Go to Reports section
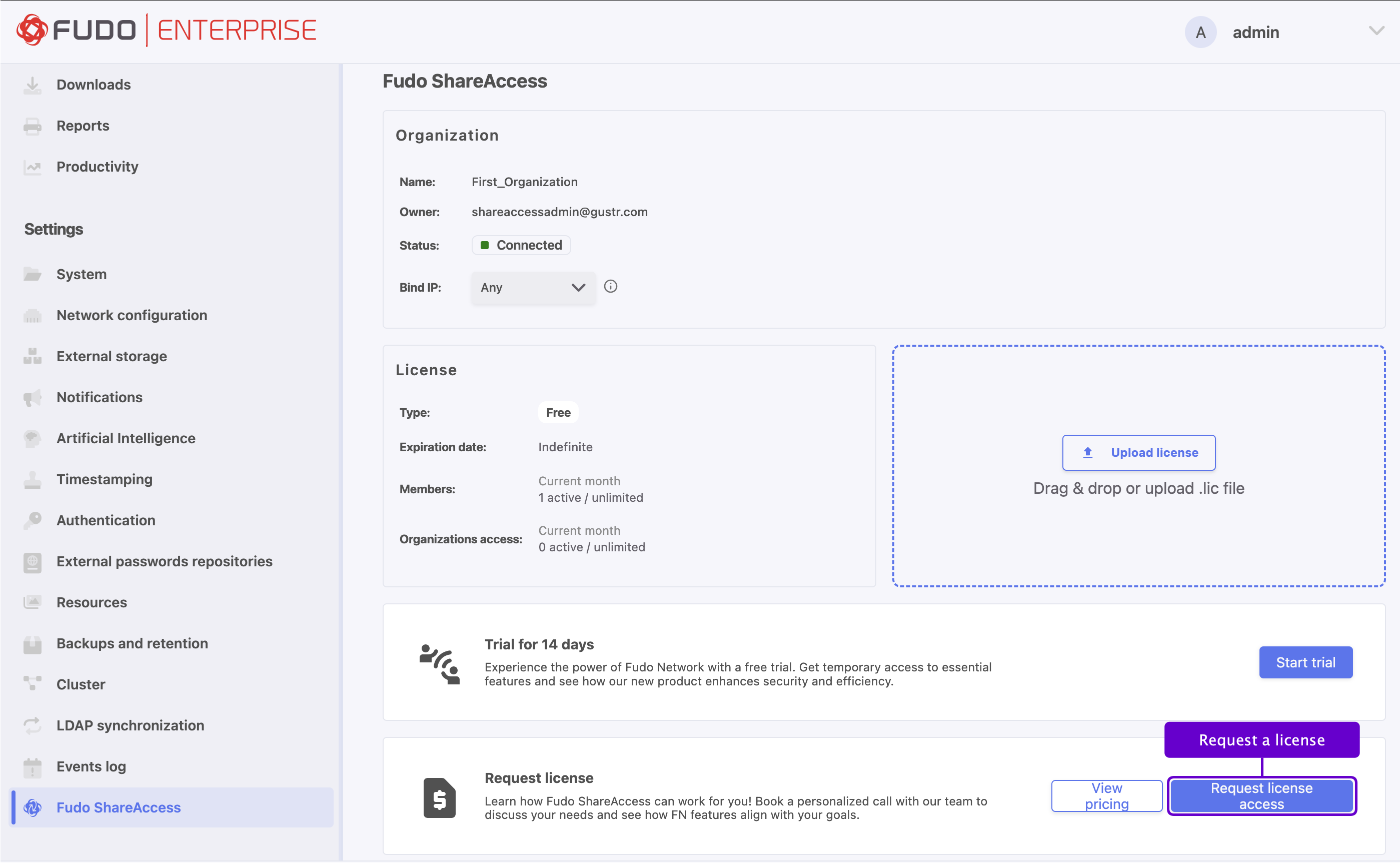 (83, 126)
